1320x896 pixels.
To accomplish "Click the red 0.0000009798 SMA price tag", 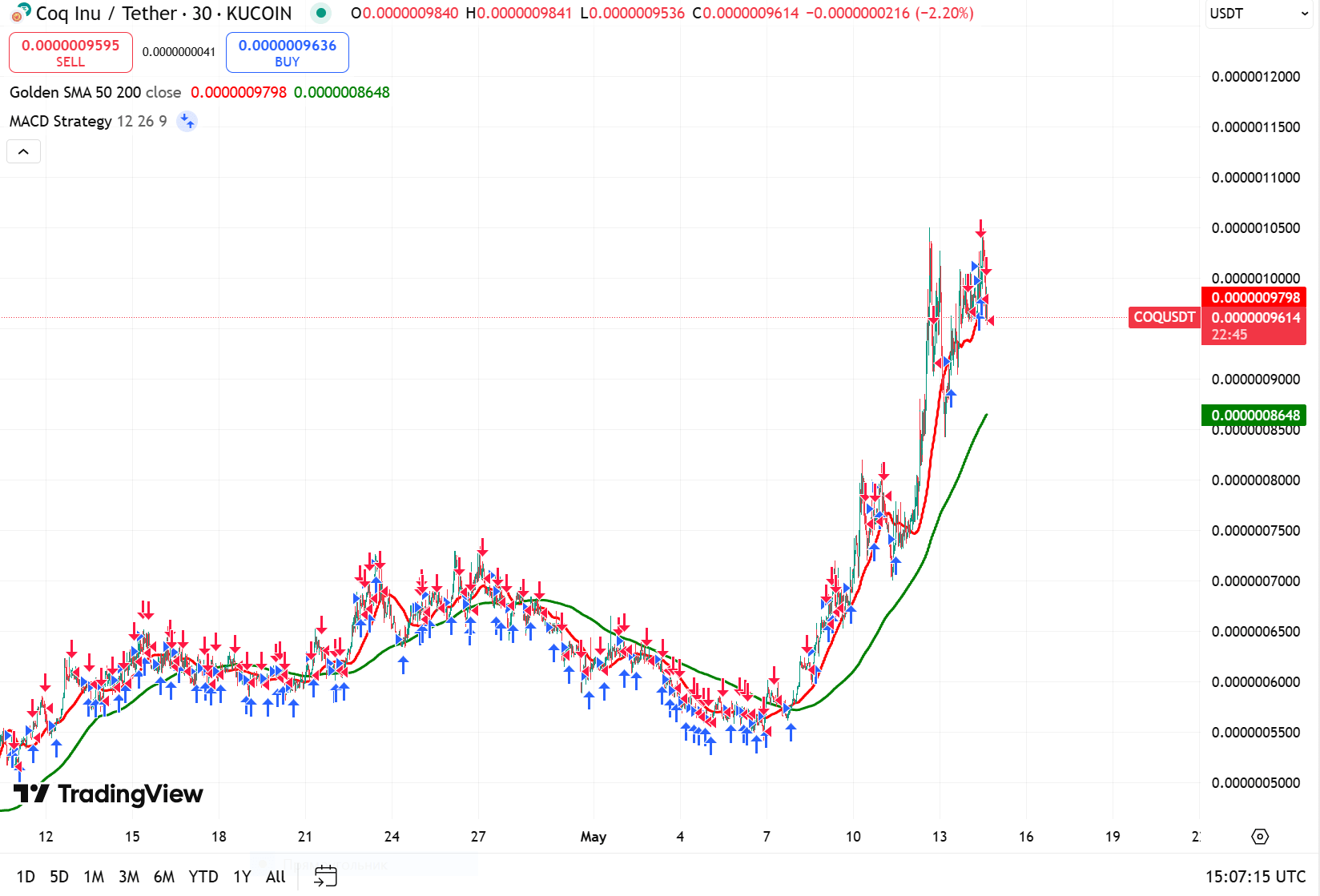I will 1254,297.
